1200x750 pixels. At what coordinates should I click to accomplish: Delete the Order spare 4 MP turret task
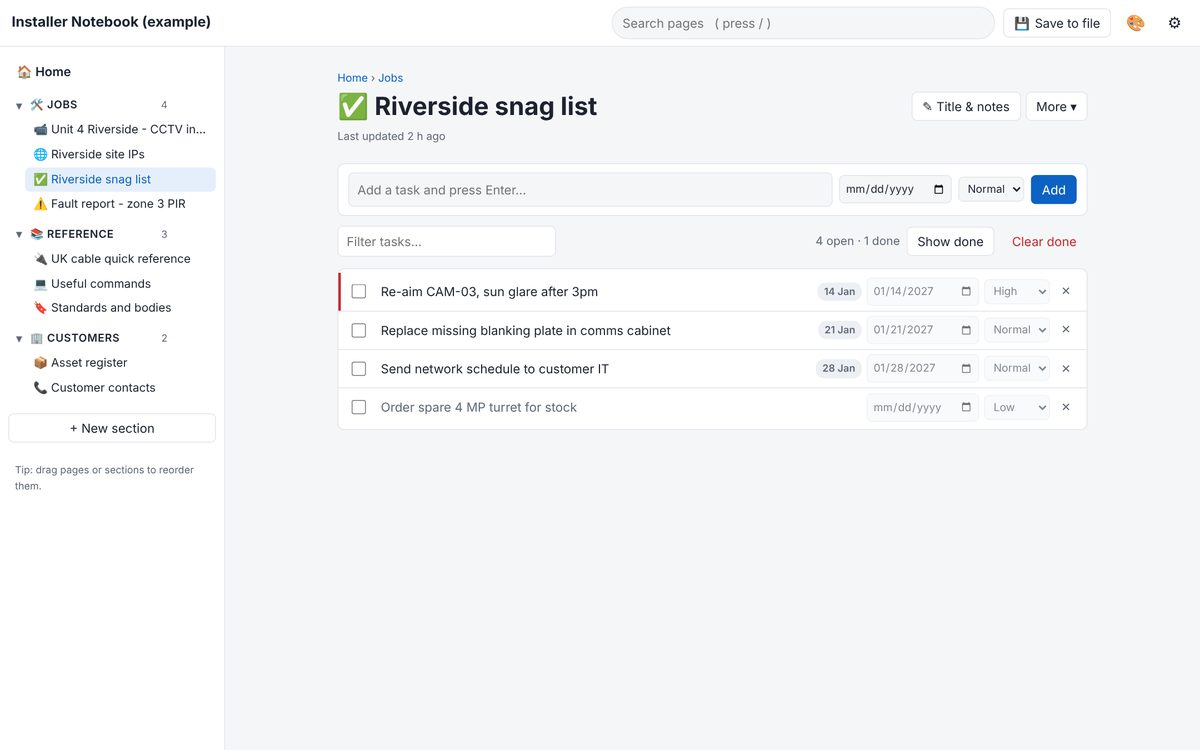[1066, 407]
